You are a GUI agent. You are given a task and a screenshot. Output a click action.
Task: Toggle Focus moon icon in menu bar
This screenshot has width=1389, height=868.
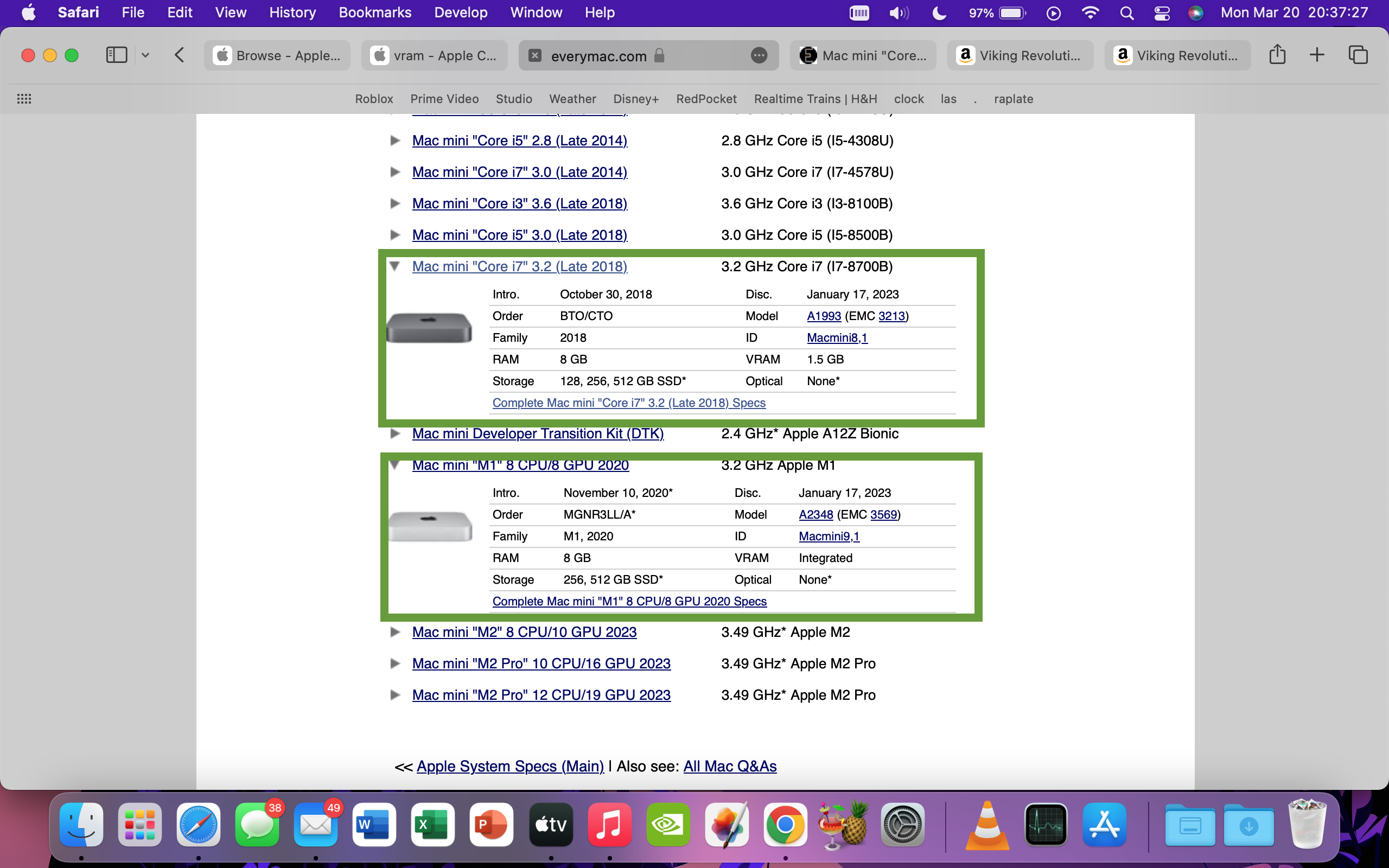click(939, 12)
